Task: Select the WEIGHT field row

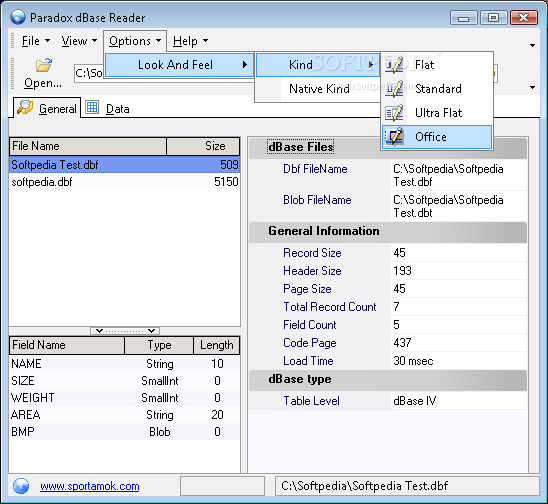Action: pos(125,398)
